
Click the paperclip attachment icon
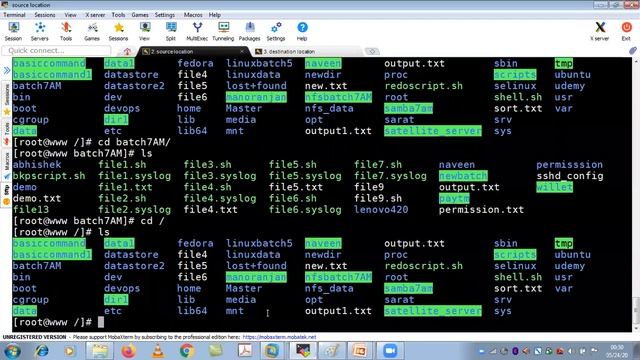click(x=633, y=51)
